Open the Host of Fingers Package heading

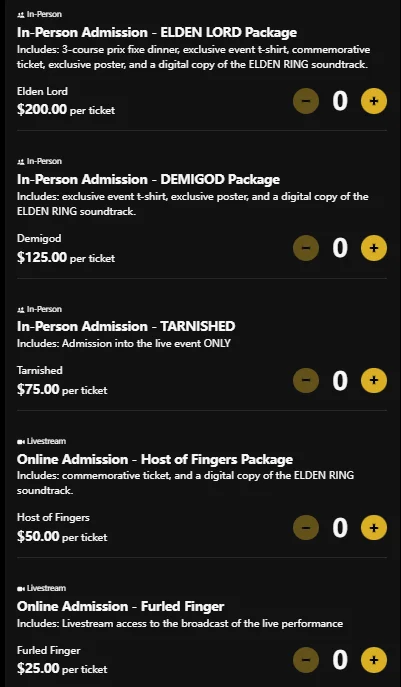[x=155, y=459]
